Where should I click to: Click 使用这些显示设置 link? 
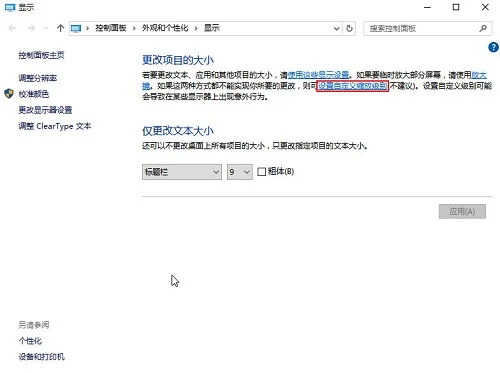(x=318, y=75)
